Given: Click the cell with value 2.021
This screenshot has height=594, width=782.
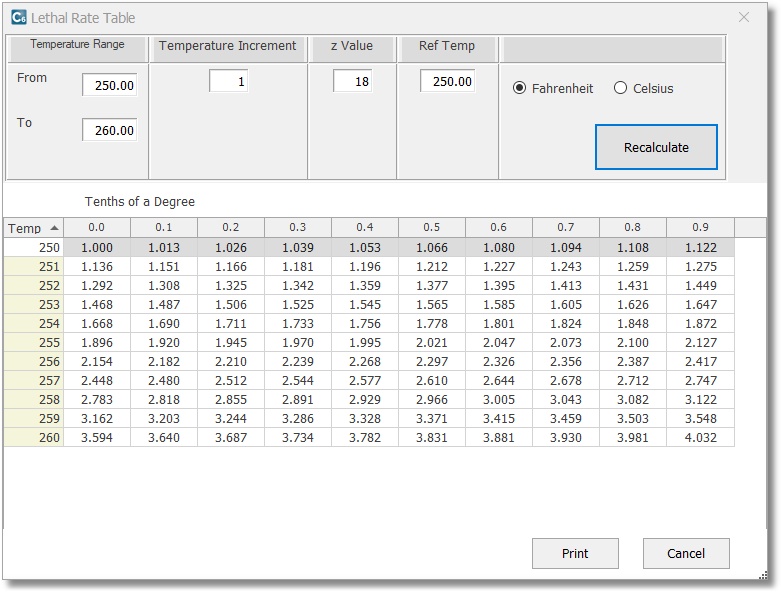Looking at the screenshot, I should 432,342.
